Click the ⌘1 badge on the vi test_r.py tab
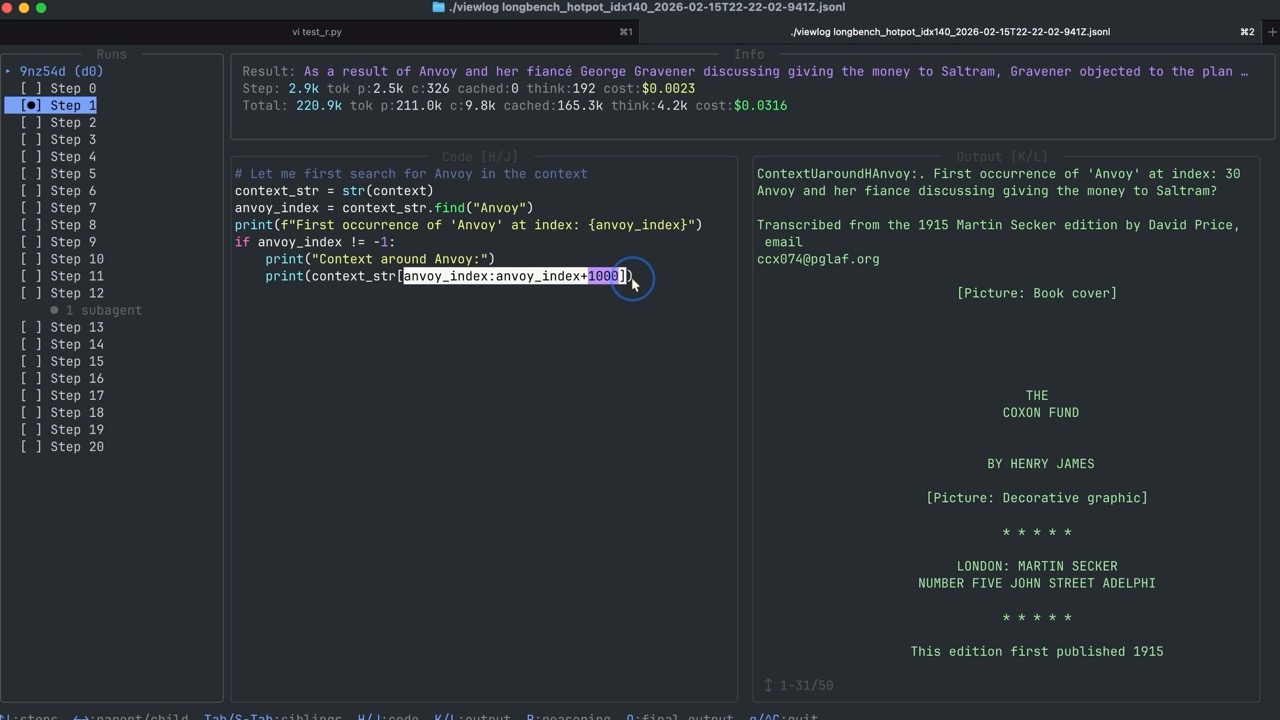 click(x=627, y=31)
